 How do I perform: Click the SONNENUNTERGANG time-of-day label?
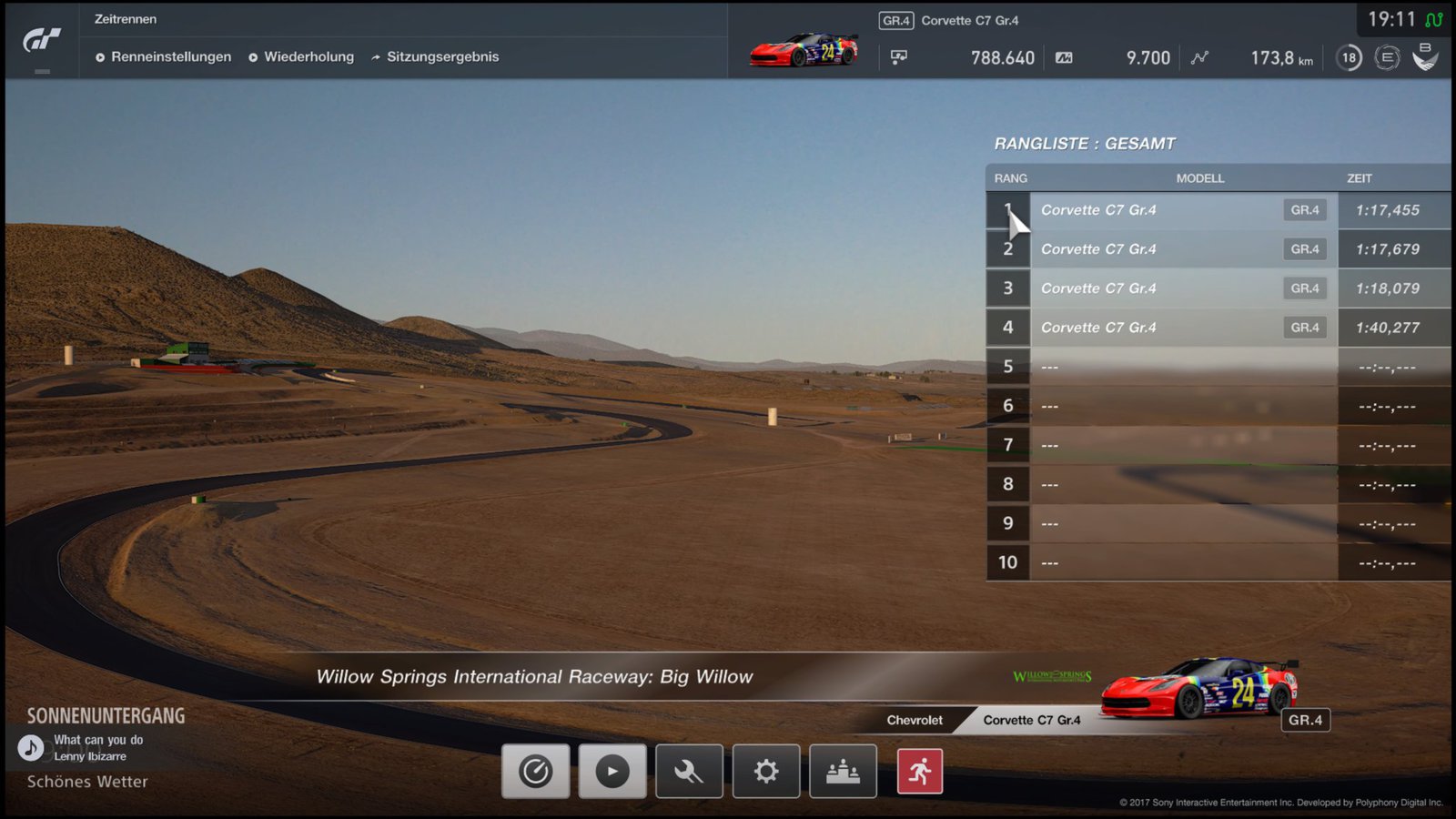(106, 716)
